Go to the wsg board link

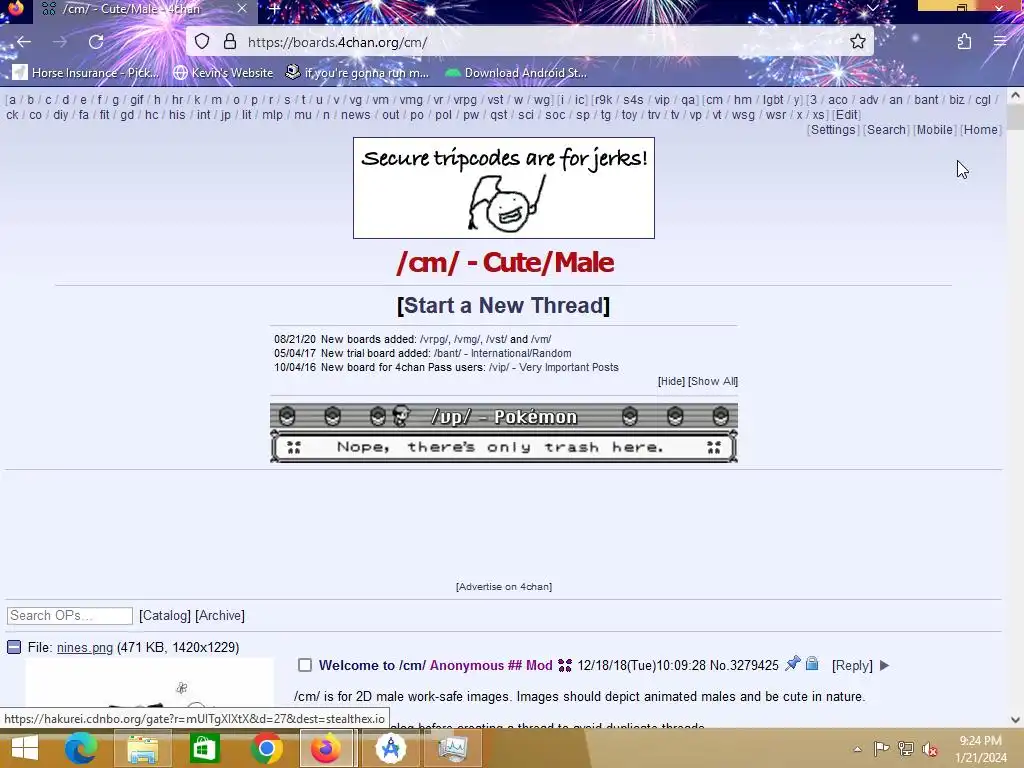tap(743, 115)
